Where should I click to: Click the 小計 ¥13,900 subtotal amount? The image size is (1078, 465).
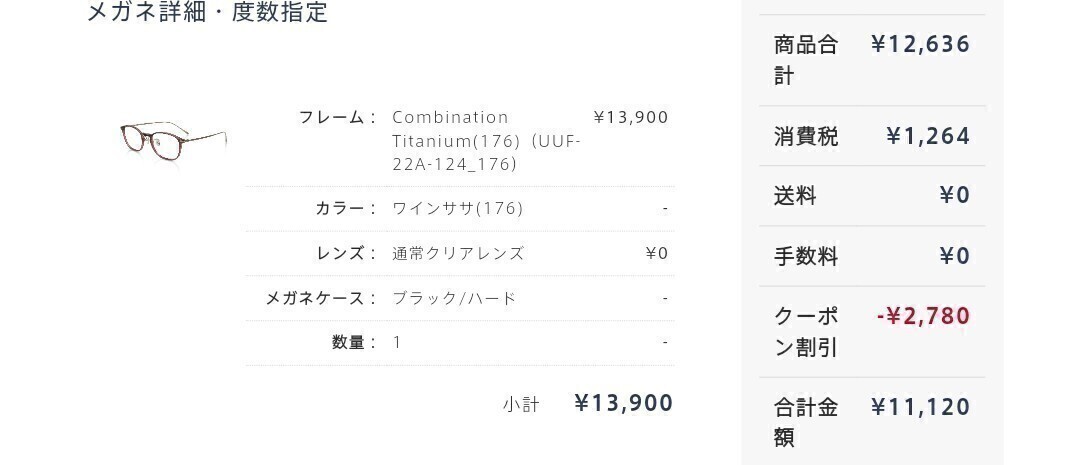pyautogui.click(x=623, y=403)
